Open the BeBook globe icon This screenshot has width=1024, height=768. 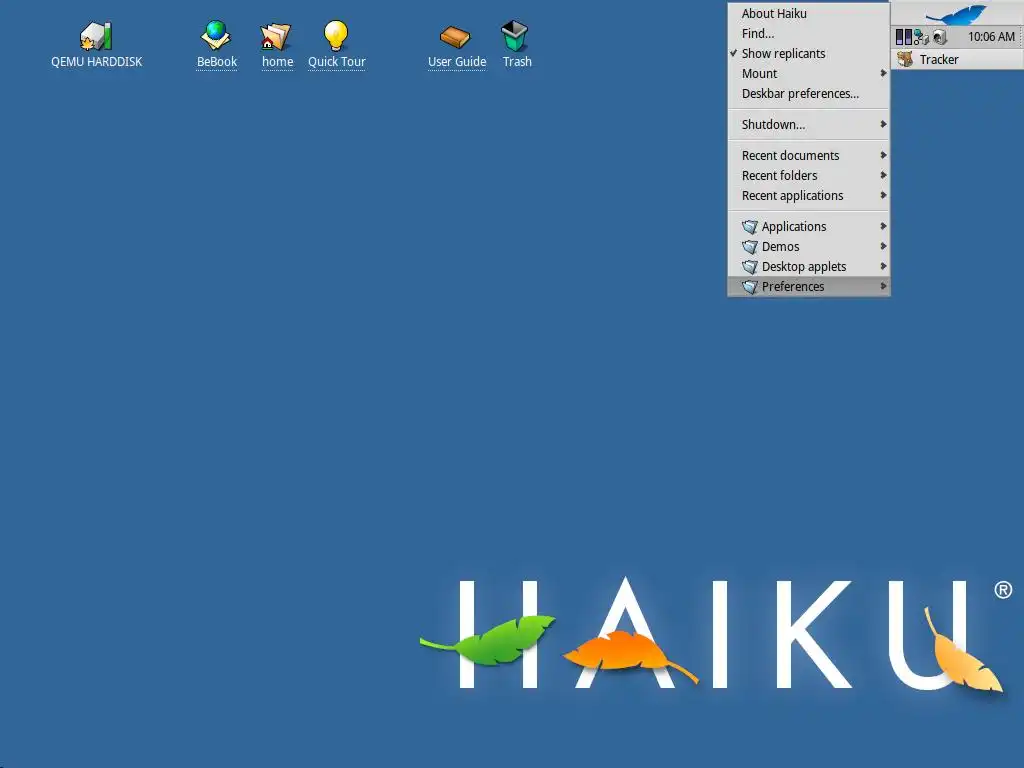(x=216, y=35)
